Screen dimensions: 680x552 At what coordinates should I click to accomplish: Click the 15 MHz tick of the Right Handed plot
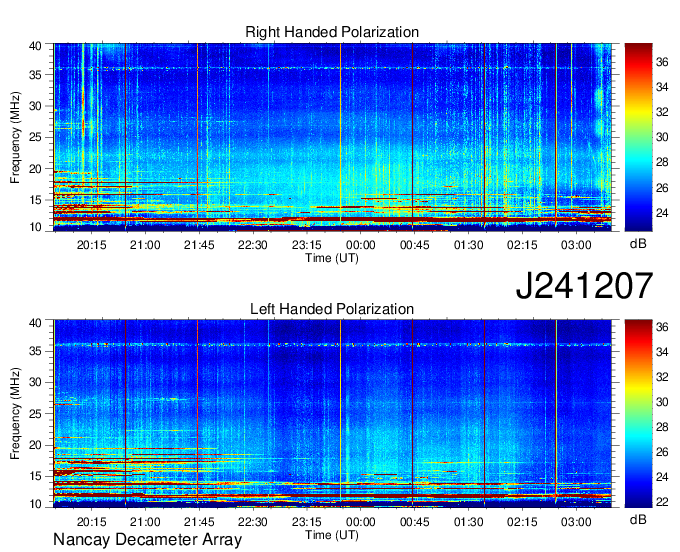(35, 200)
